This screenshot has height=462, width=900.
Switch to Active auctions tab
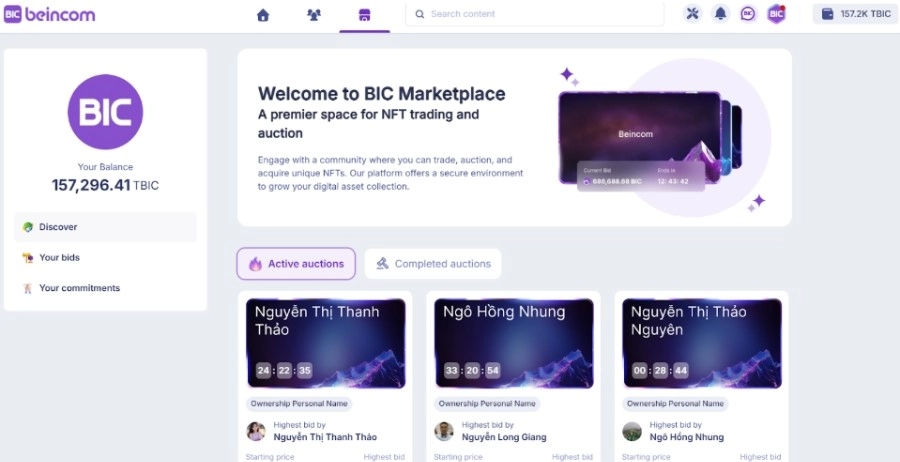tap(296, 264)
